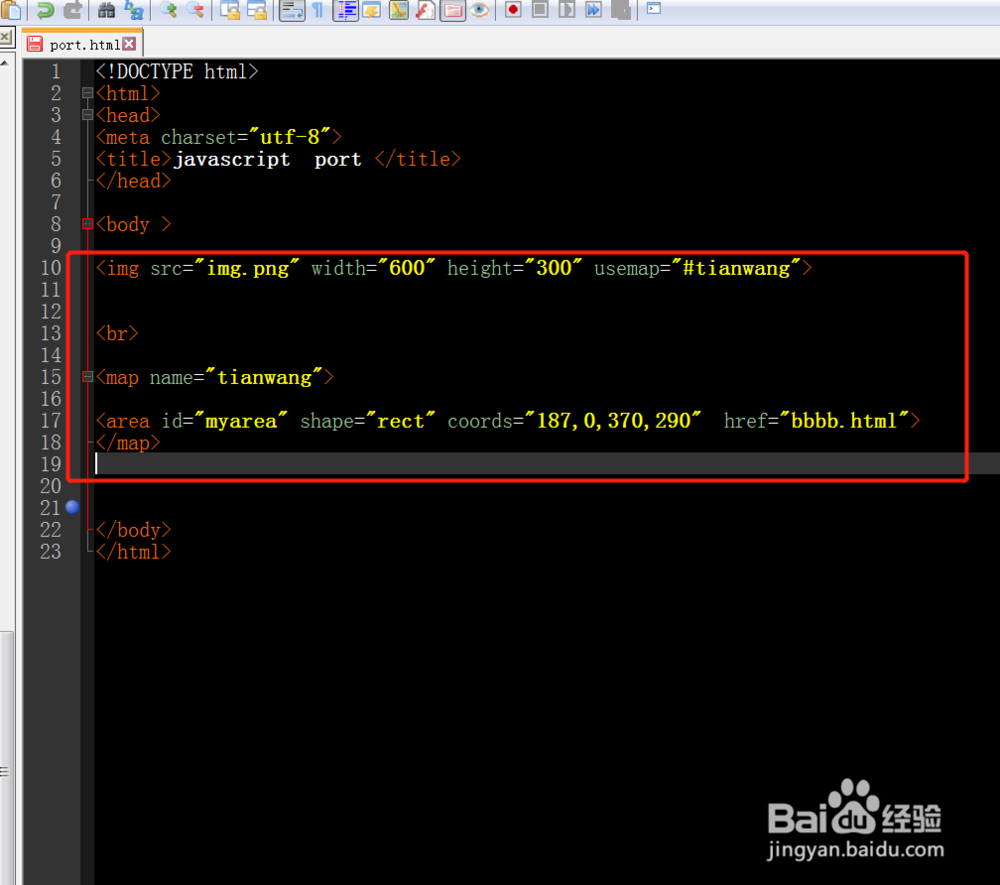
Task: Open Find with the binoculars icon
Action: [107, 9]
